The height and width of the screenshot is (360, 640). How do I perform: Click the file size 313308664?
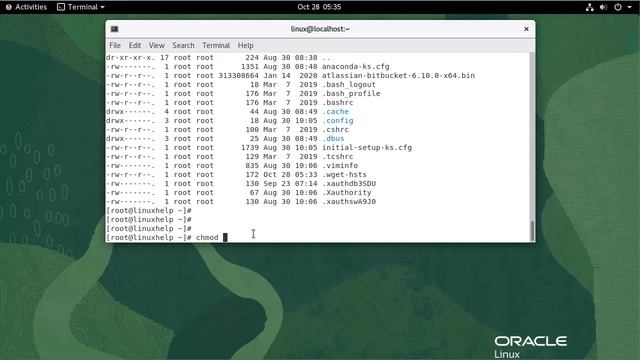pyautogui.click(x=238, y=76)
